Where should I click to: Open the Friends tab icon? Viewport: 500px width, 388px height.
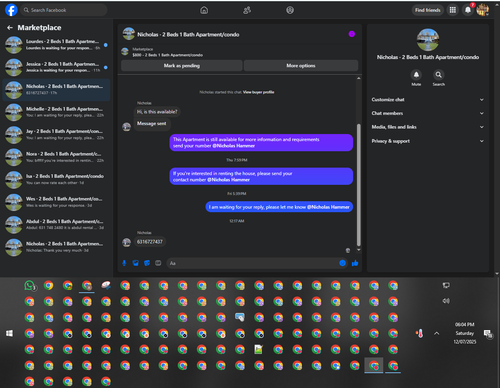247,10
